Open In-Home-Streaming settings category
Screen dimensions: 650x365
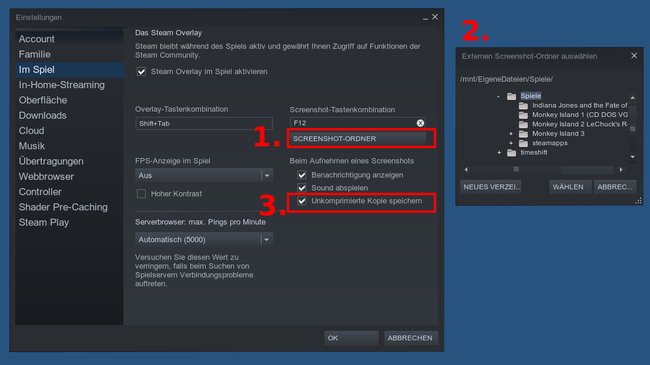(69, 85)
